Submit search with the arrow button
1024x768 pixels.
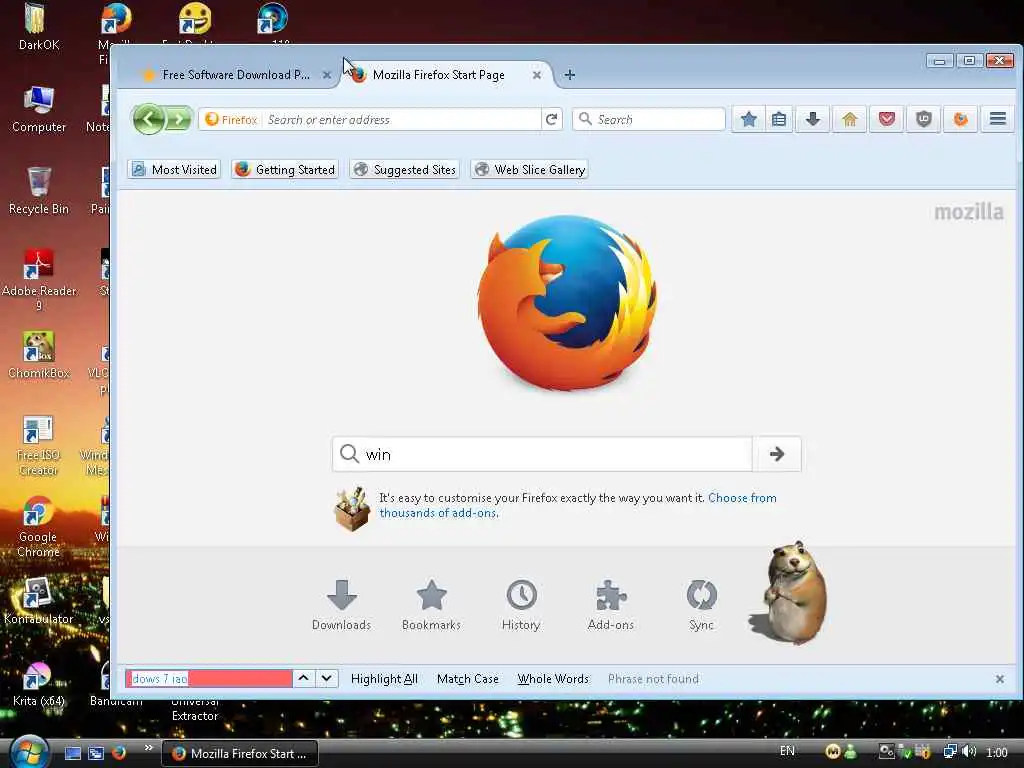[x=777, y=455]
